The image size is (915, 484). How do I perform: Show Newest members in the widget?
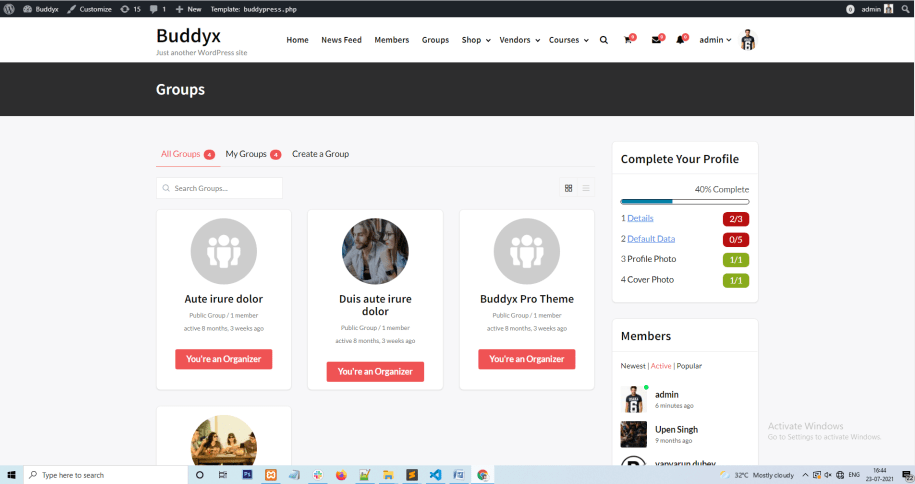(633, 365)
